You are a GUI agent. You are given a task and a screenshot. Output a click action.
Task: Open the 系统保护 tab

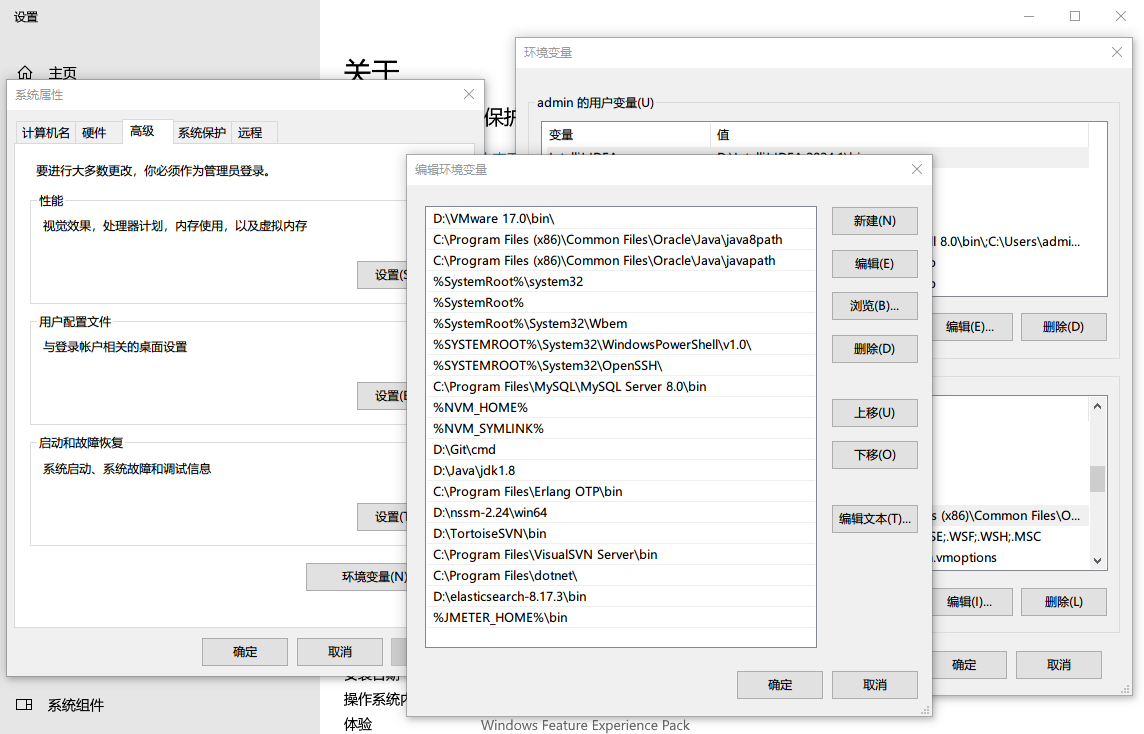point(202,132)
